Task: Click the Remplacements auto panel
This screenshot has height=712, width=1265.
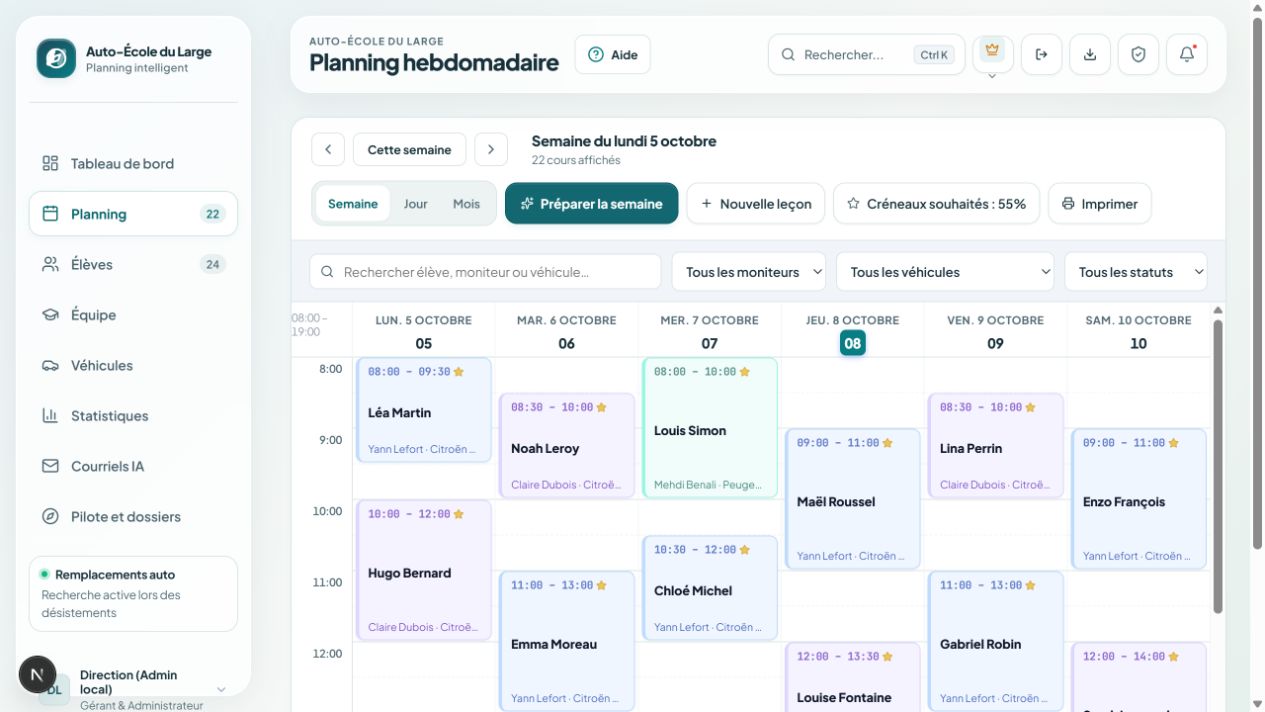Action: (133, 594)
